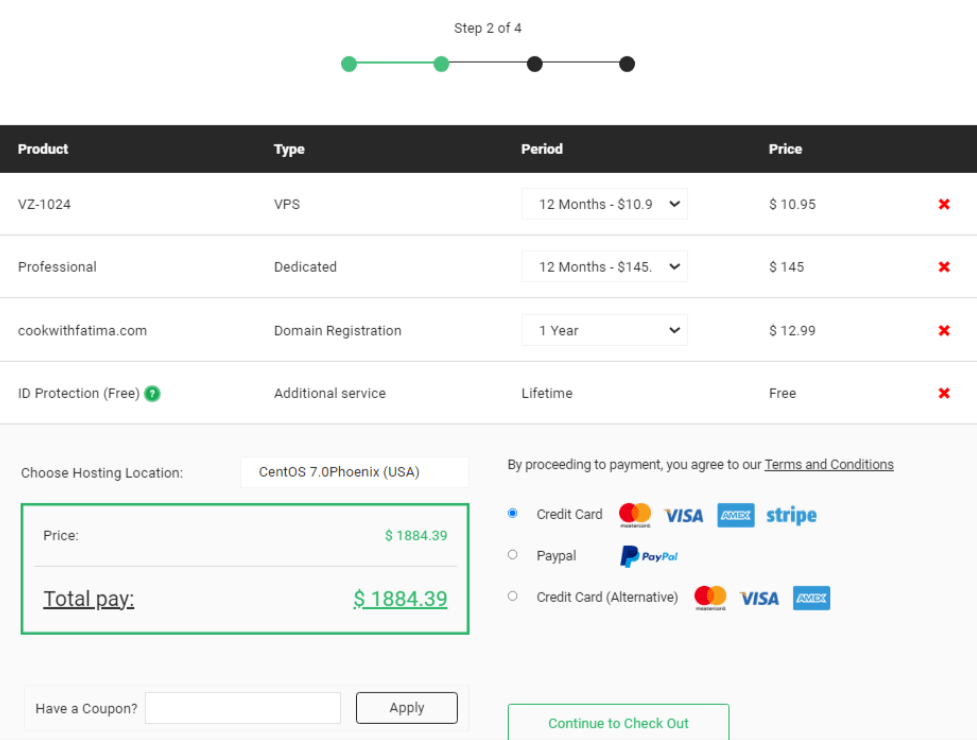Screen dimensions: 977x740
Task: Click the Visa icon next to Credit Card
Action: [x=683, y=514]
